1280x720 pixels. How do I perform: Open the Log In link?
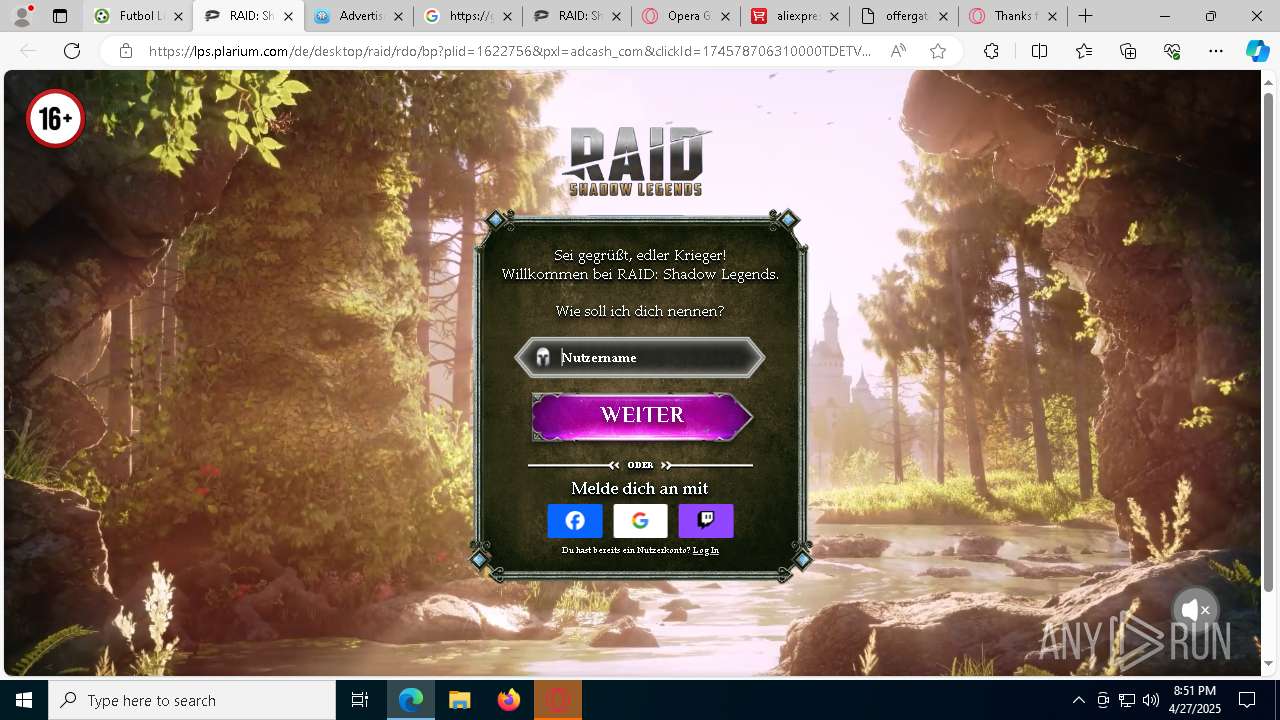coord(706,550)
